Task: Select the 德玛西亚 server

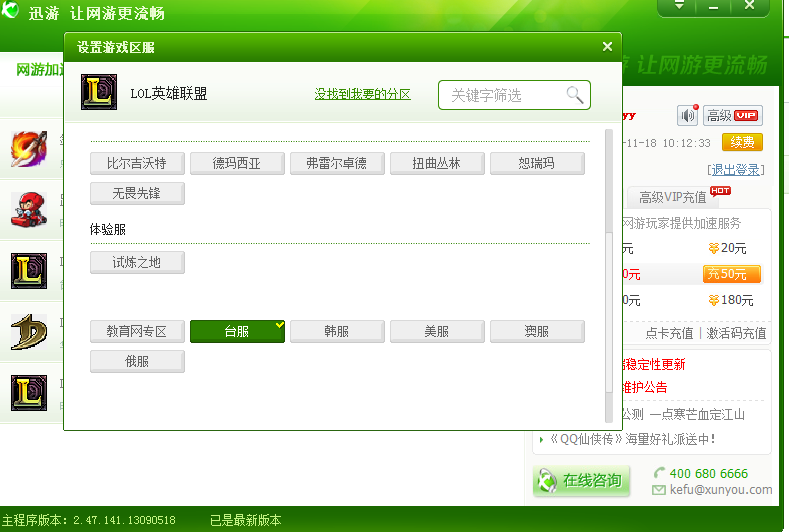Action: click(x=237, y=164)
